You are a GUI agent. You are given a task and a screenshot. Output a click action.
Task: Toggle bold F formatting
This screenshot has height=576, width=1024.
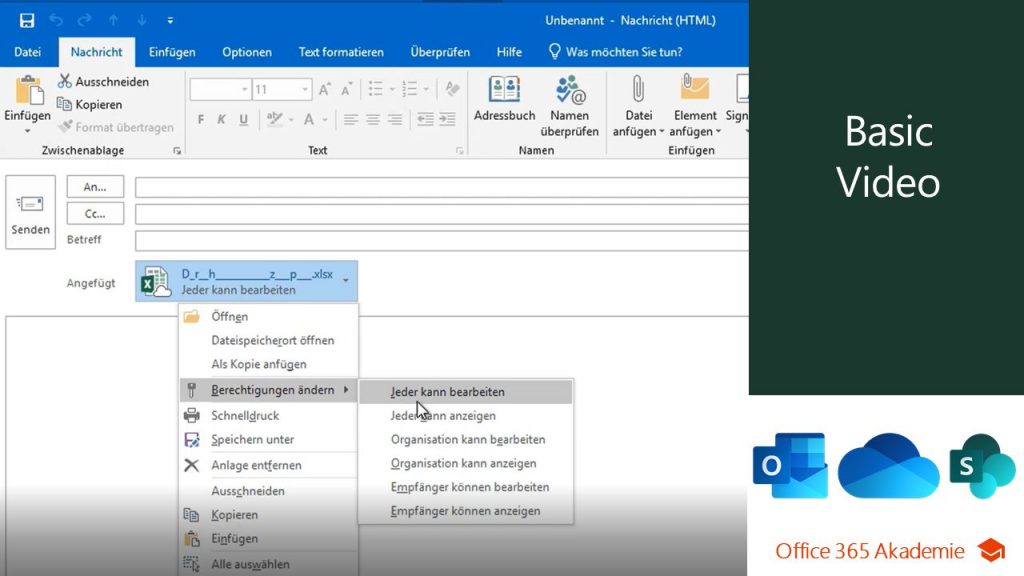pyautogui.click(x=200, y=120)
